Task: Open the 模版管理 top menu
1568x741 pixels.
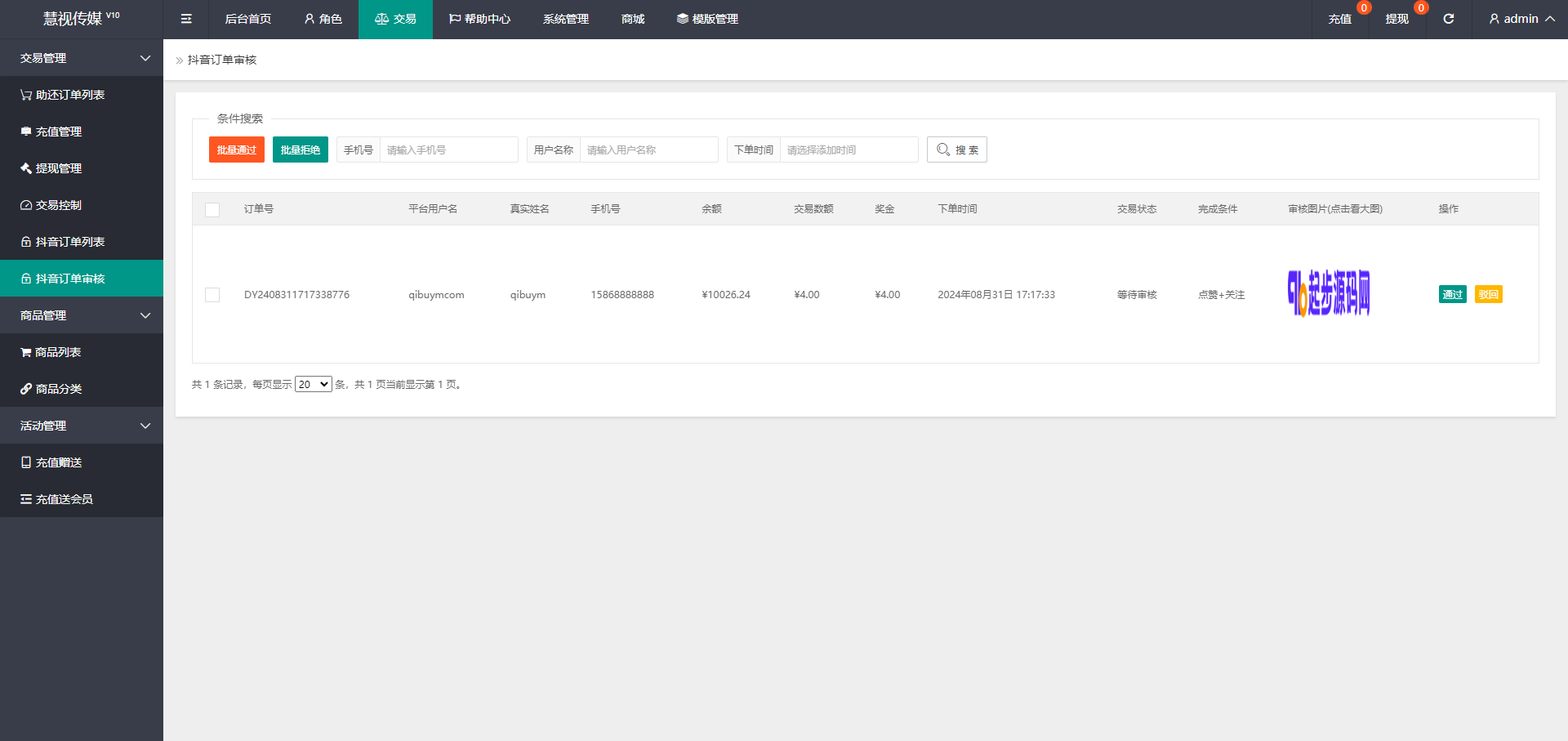Action: [x=707, y=19]
